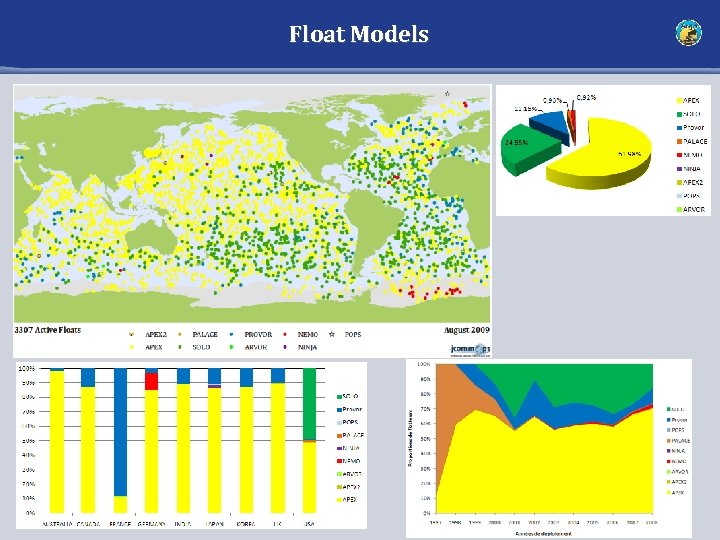Click the APEX2 marker in the map legend
This screenshot has height=540, width=720.
pyautogui.click(x=132, y=334)
